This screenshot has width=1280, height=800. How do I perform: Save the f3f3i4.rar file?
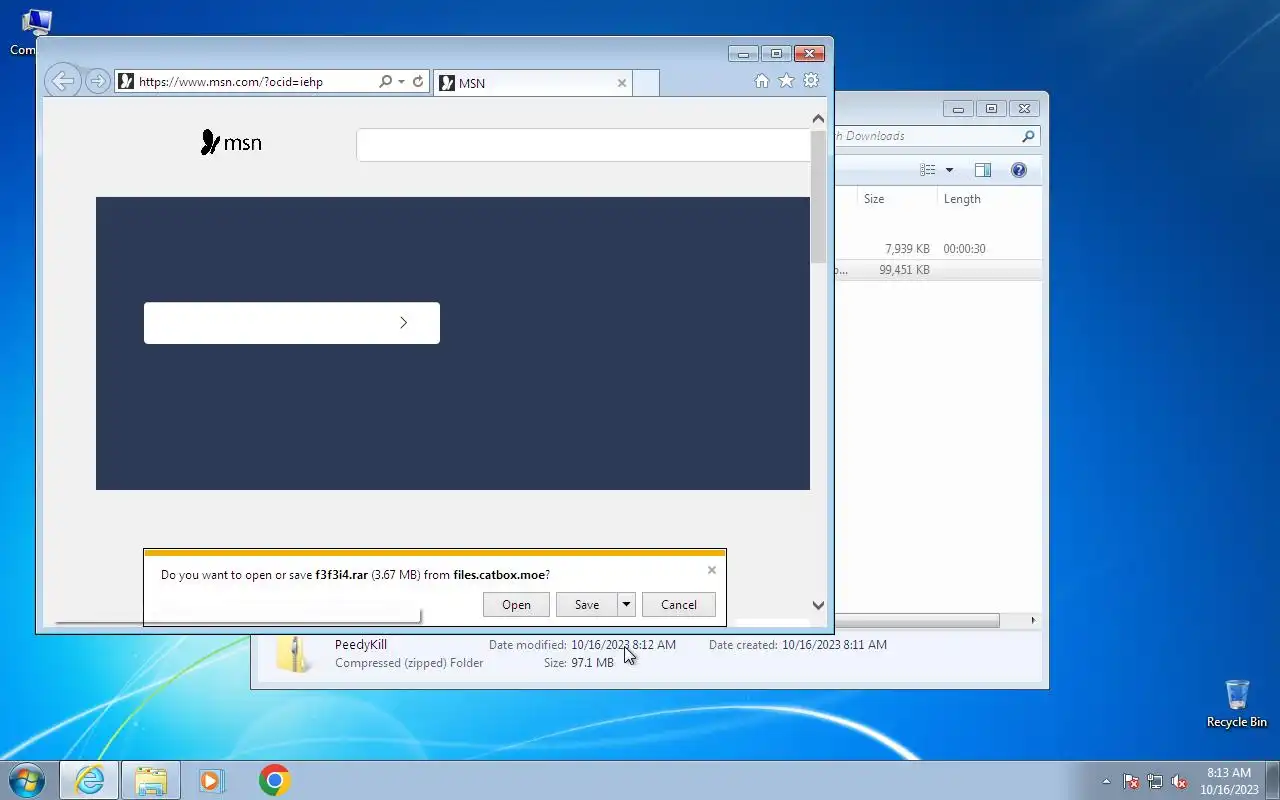pos(587,605)
